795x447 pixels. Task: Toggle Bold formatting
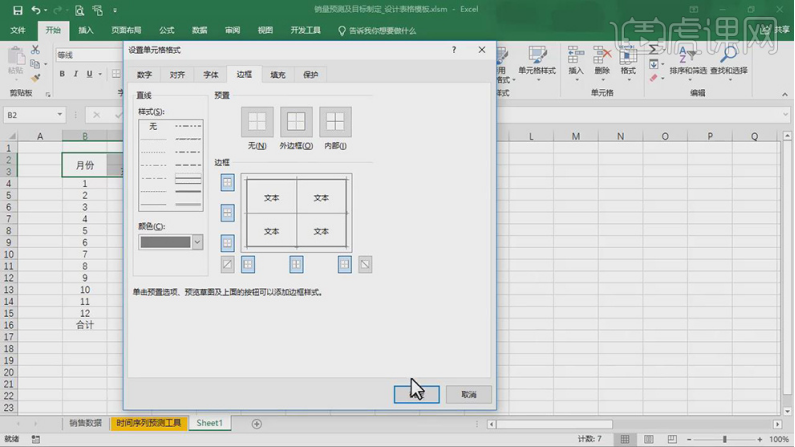click(x=62, y=74)
